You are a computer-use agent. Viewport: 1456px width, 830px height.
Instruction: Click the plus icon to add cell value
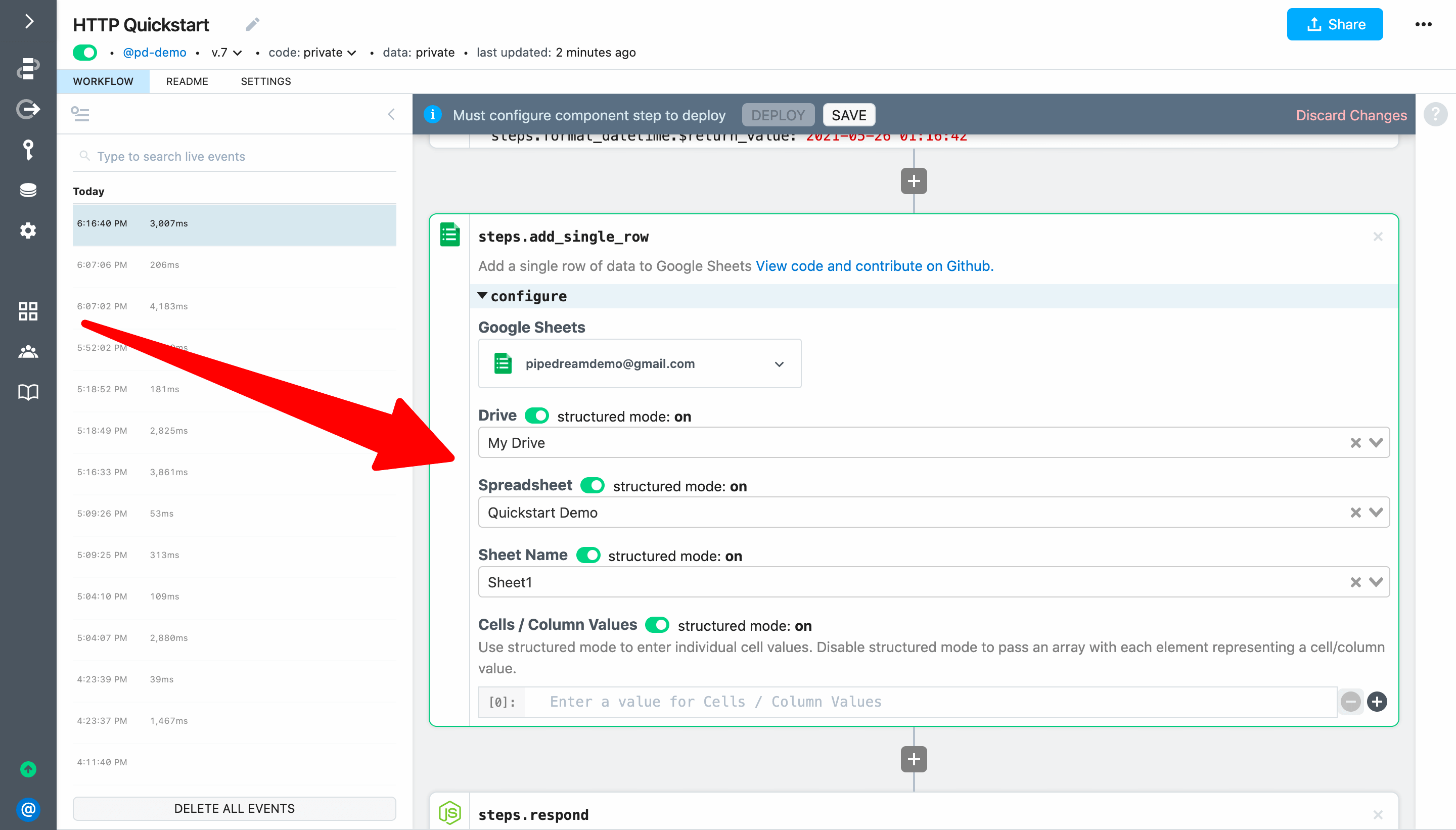[1377, 702]
